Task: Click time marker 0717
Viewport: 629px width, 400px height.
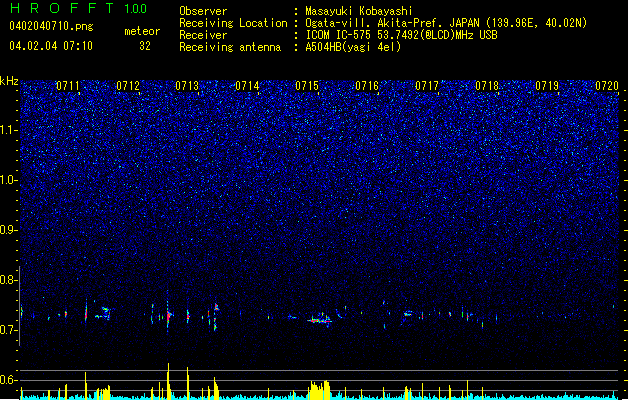Action: [427, 86]
